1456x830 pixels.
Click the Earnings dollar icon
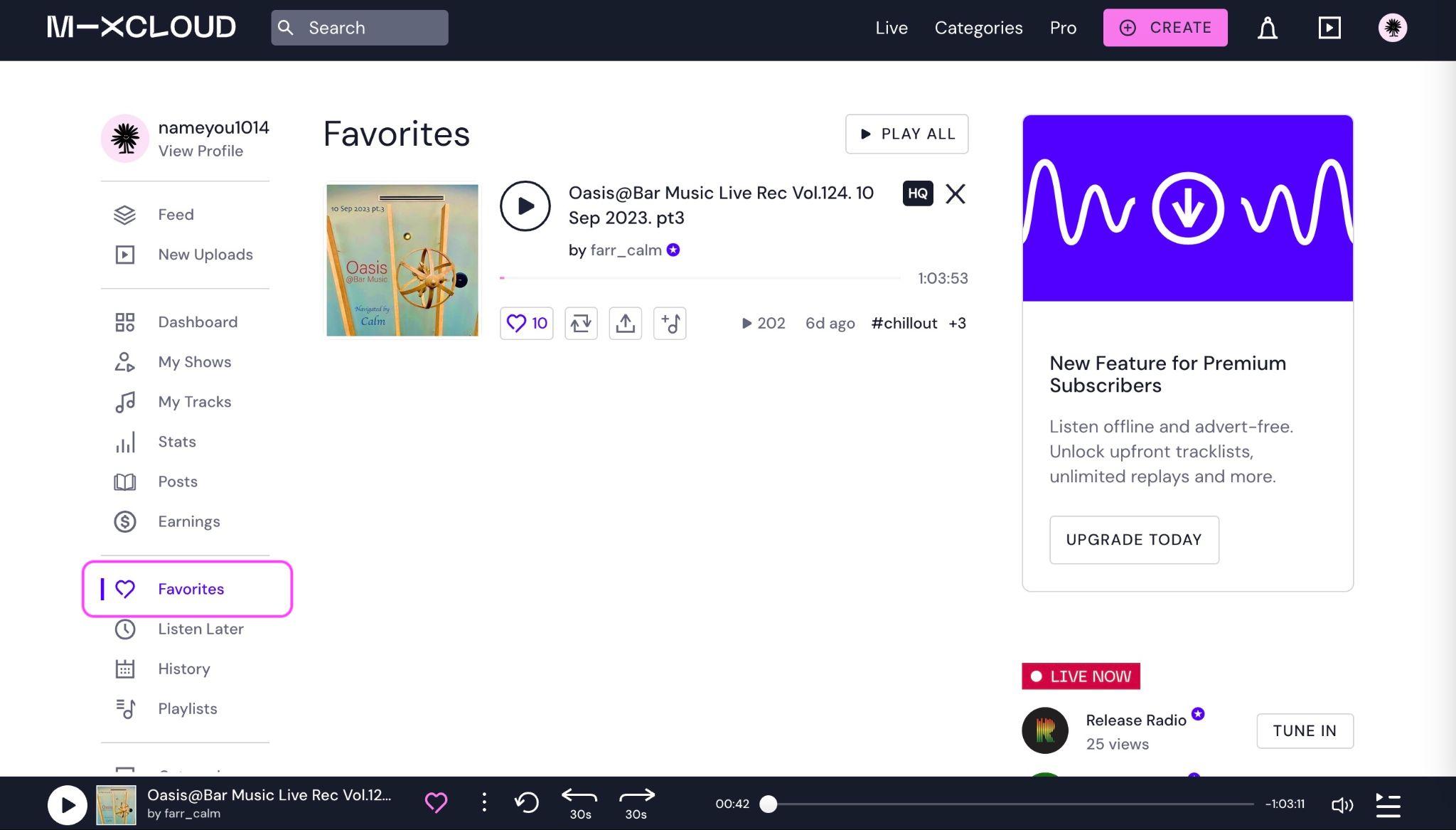coord(125,521)
